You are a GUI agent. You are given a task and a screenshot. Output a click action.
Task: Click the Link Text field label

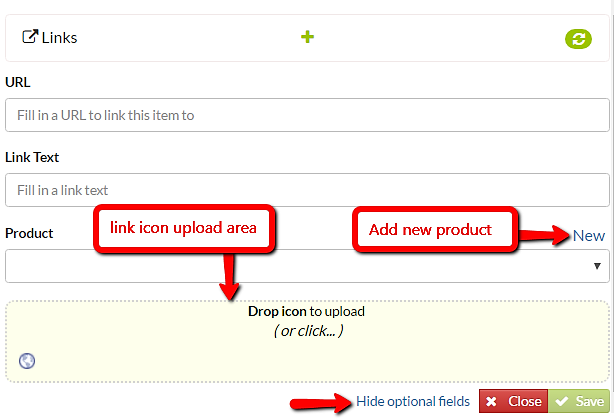33,157
